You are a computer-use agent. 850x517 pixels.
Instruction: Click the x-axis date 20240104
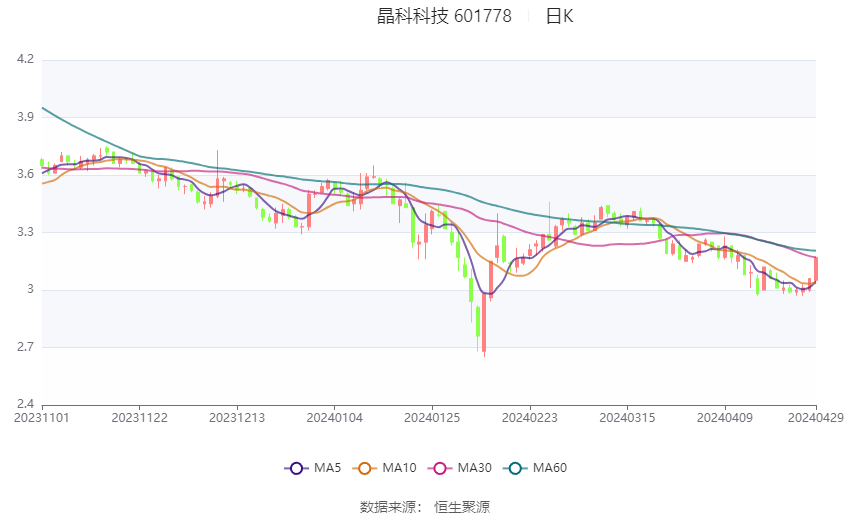(334, 418)
